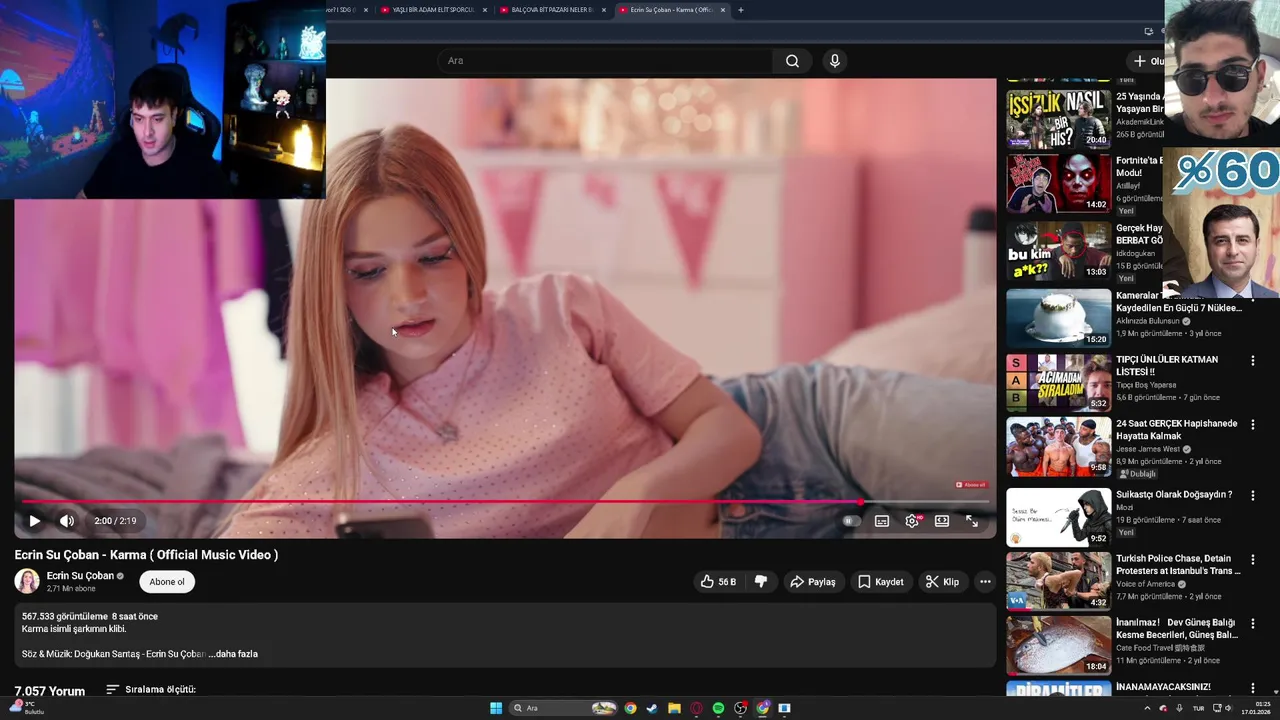Viewport: 1280px width, 720px height.
Task: Open options menu for 24 Saat Hapishanede video
Action: pos(1253,424)
